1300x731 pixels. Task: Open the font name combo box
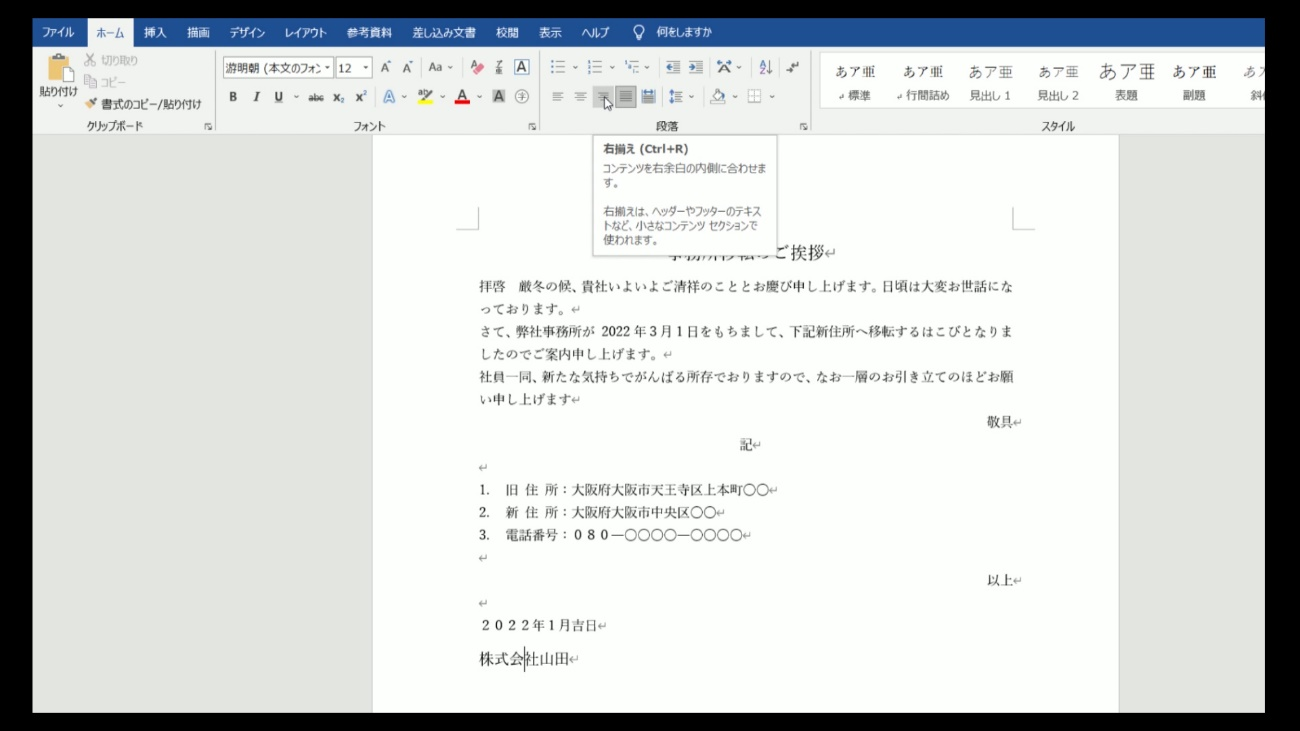[x=278, y=68]
